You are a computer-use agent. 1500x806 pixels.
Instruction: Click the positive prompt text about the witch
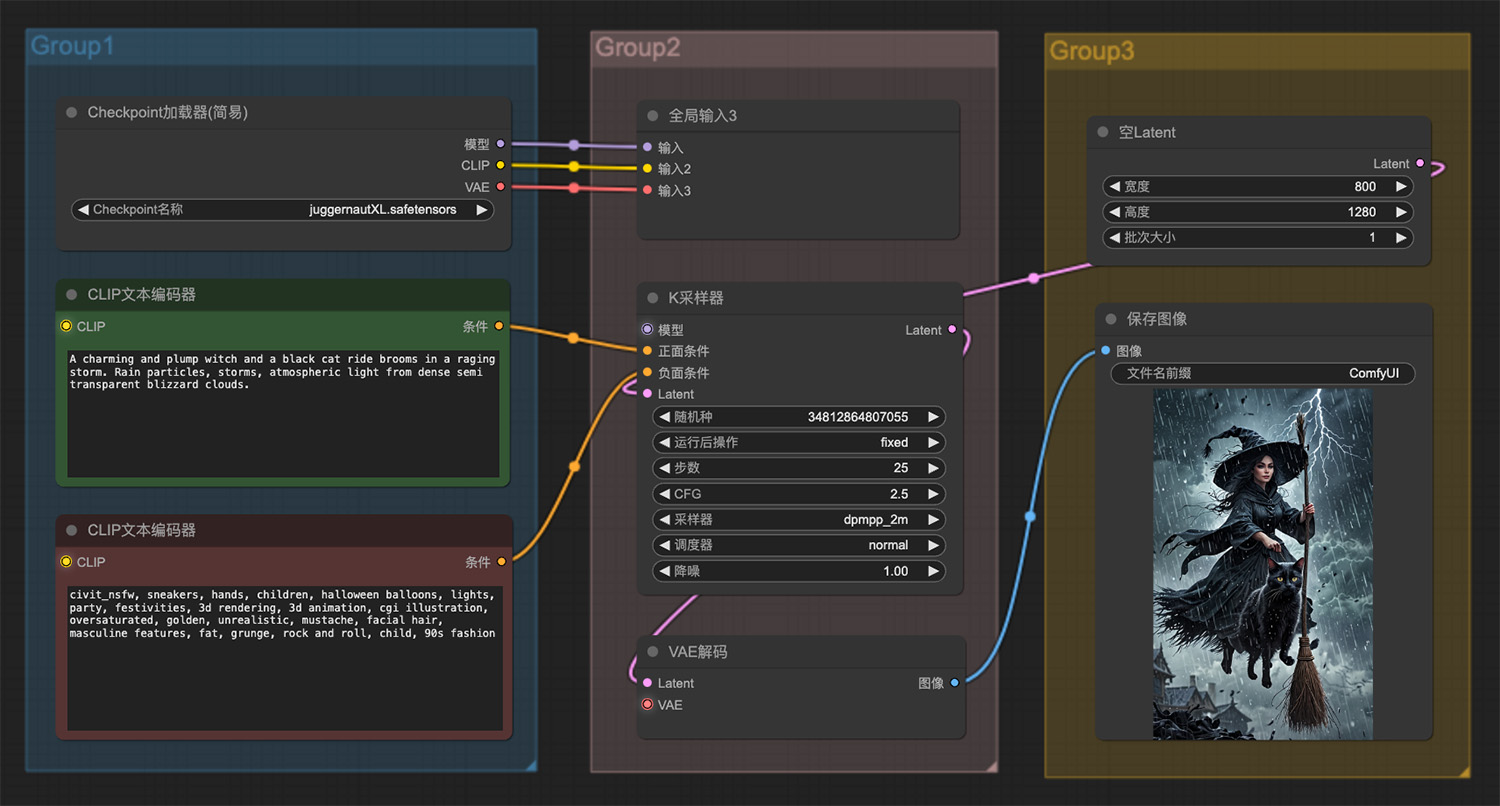pos(283,371)
